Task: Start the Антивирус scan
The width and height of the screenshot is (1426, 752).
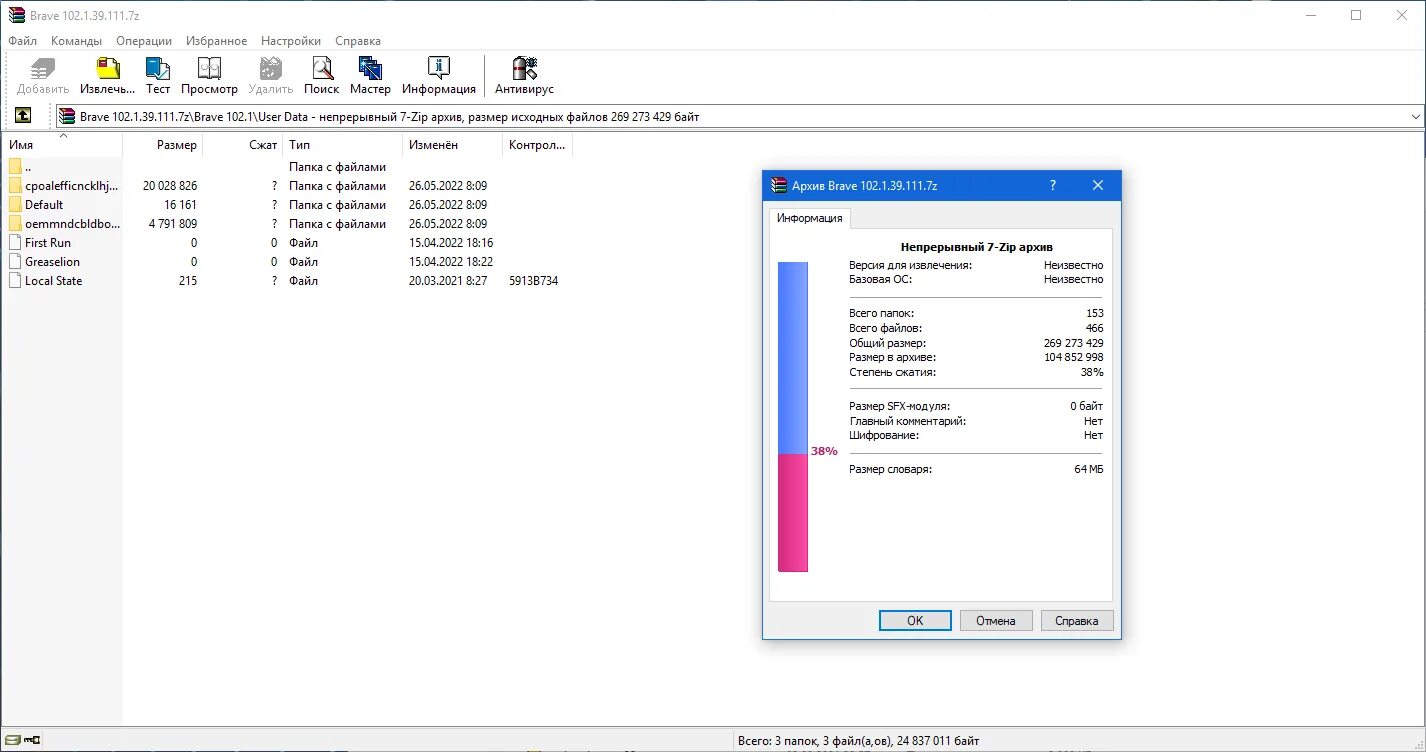Action: [x=524, y=75]
